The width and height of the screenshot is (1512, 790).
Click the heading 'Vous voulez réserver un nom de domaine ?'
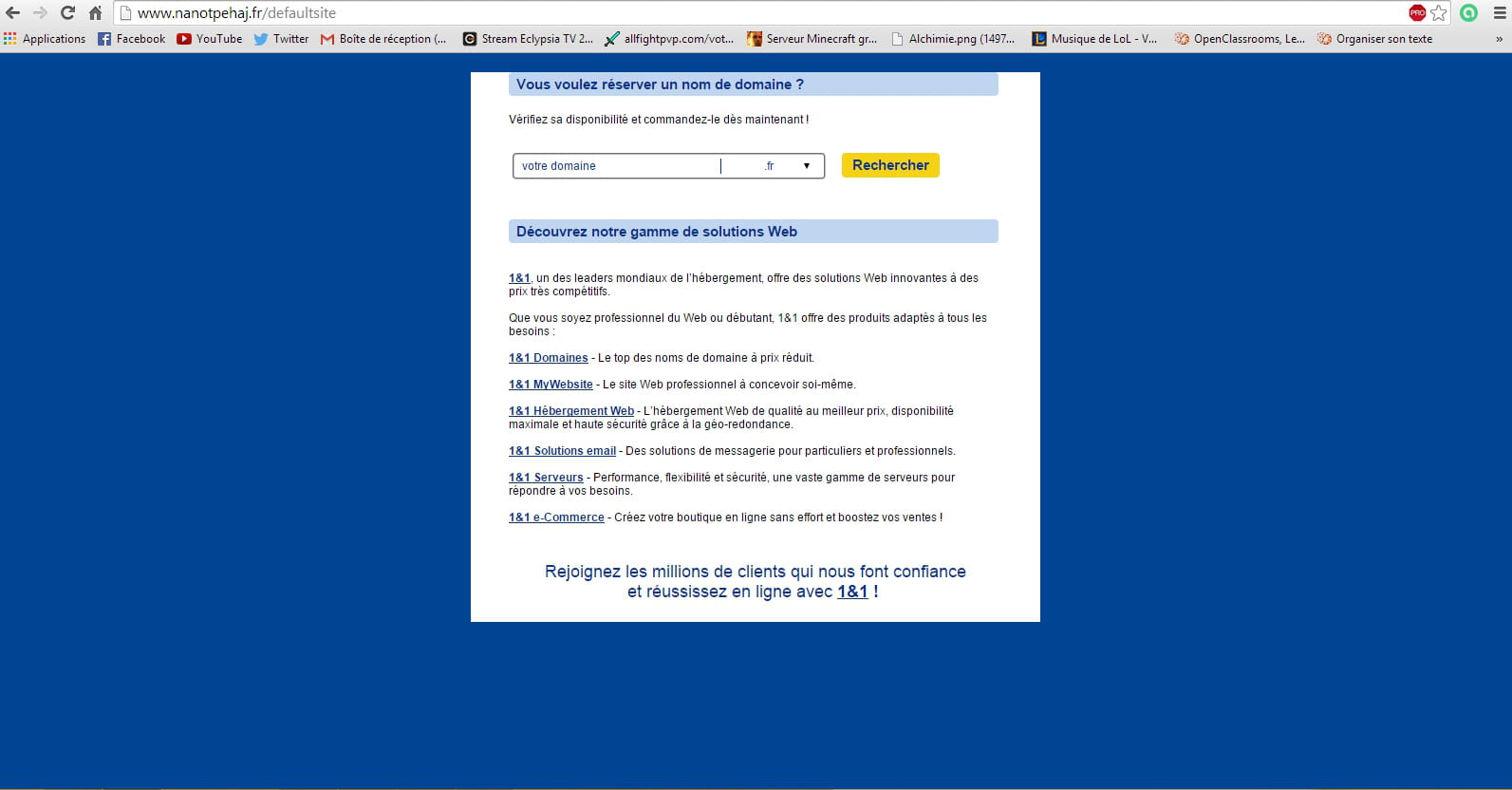(660, 85)
